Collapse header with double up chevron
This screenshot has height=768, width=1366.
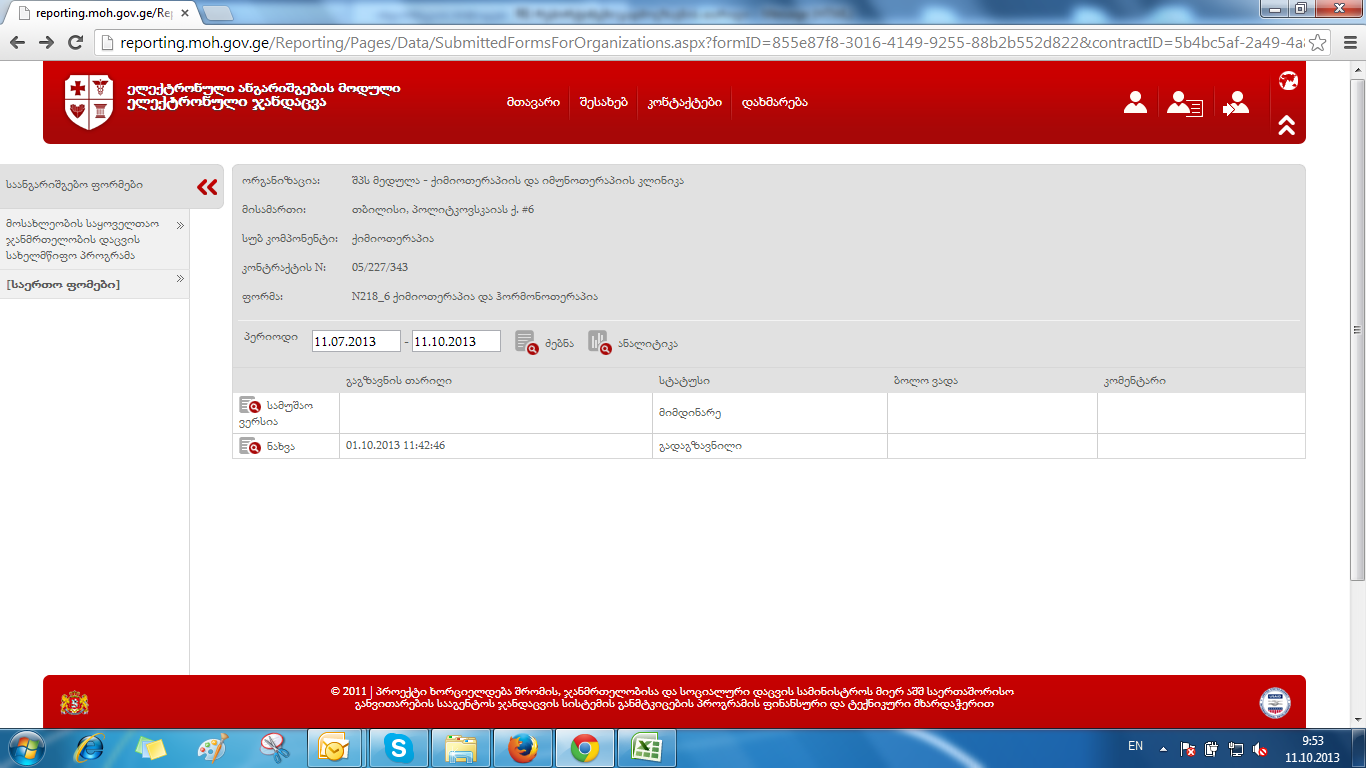[x=1287, y=125]
